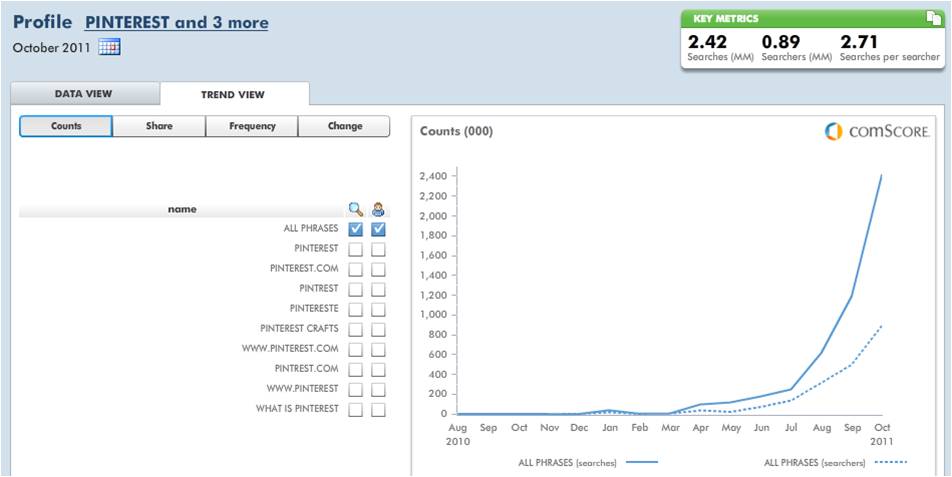Click 'ALL PHRASES (searches)' solid line legend
The width and height of the screenshot is (952, 477).
[588, 462]
